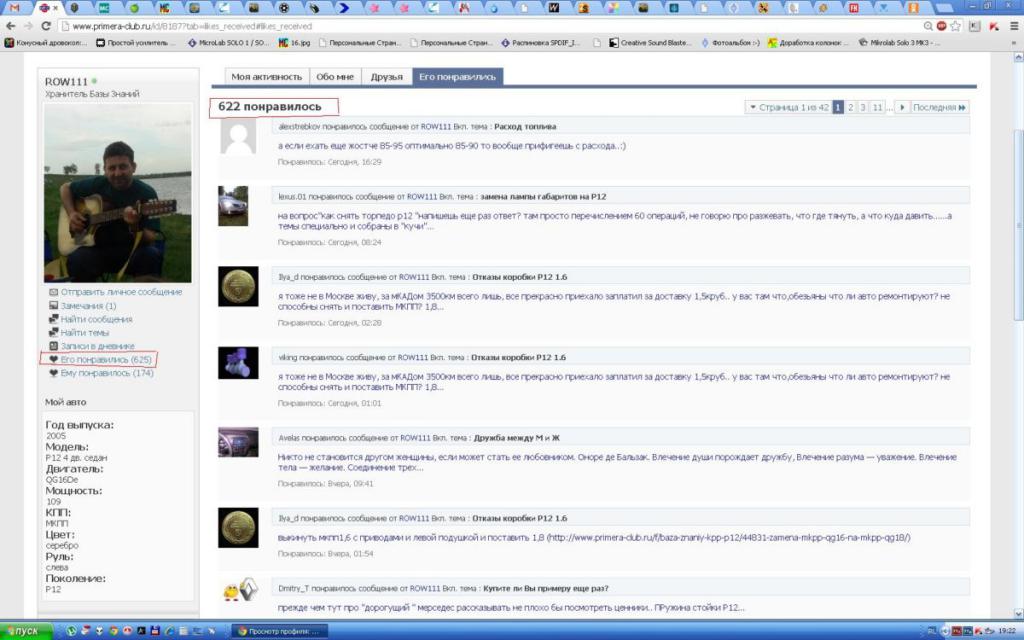Click 'Найти темы' link

coord(85,333)
